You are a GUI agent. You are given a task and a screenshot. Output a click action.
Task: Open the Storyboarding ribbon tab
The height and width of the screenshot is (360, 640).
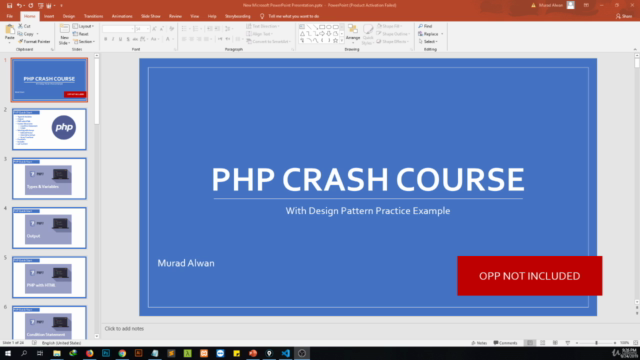[x=238, y=16]
